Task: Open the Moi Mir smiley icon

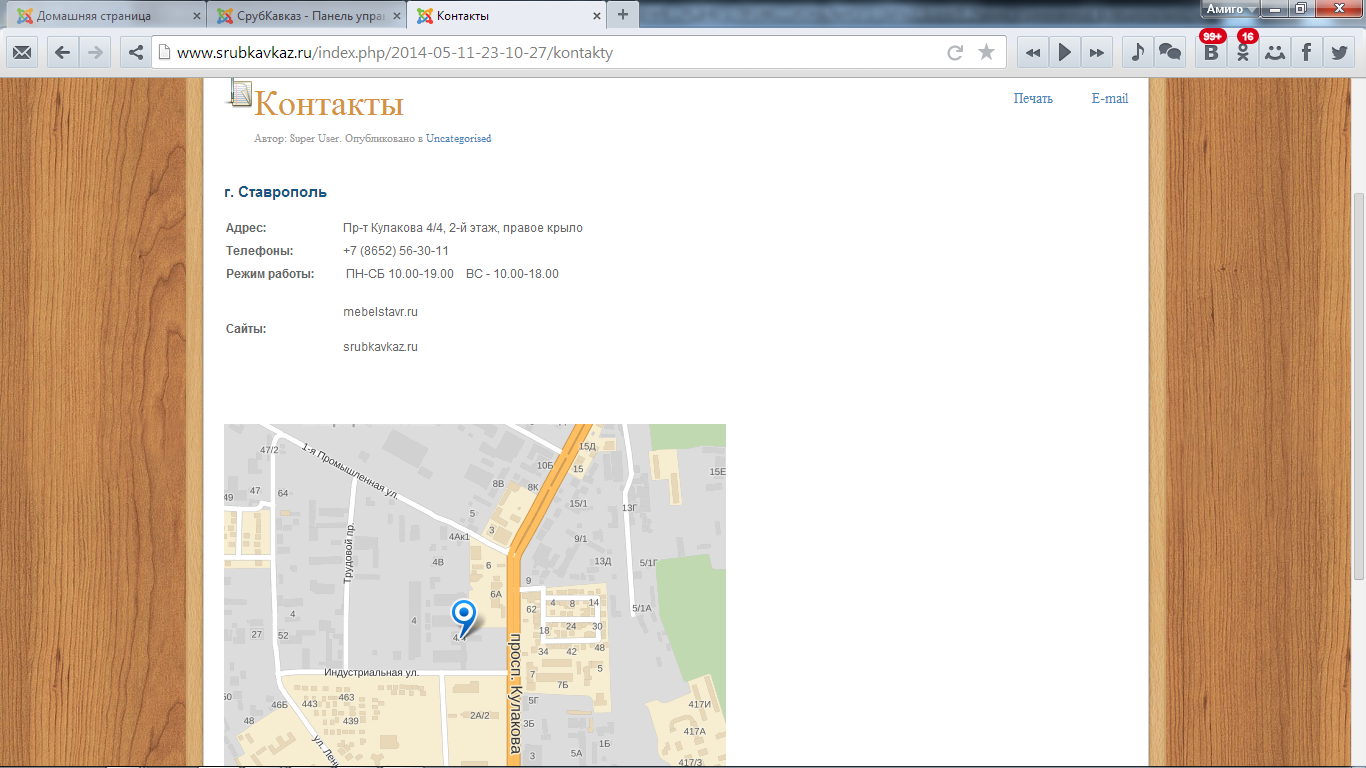Action: click(1274, 53)
